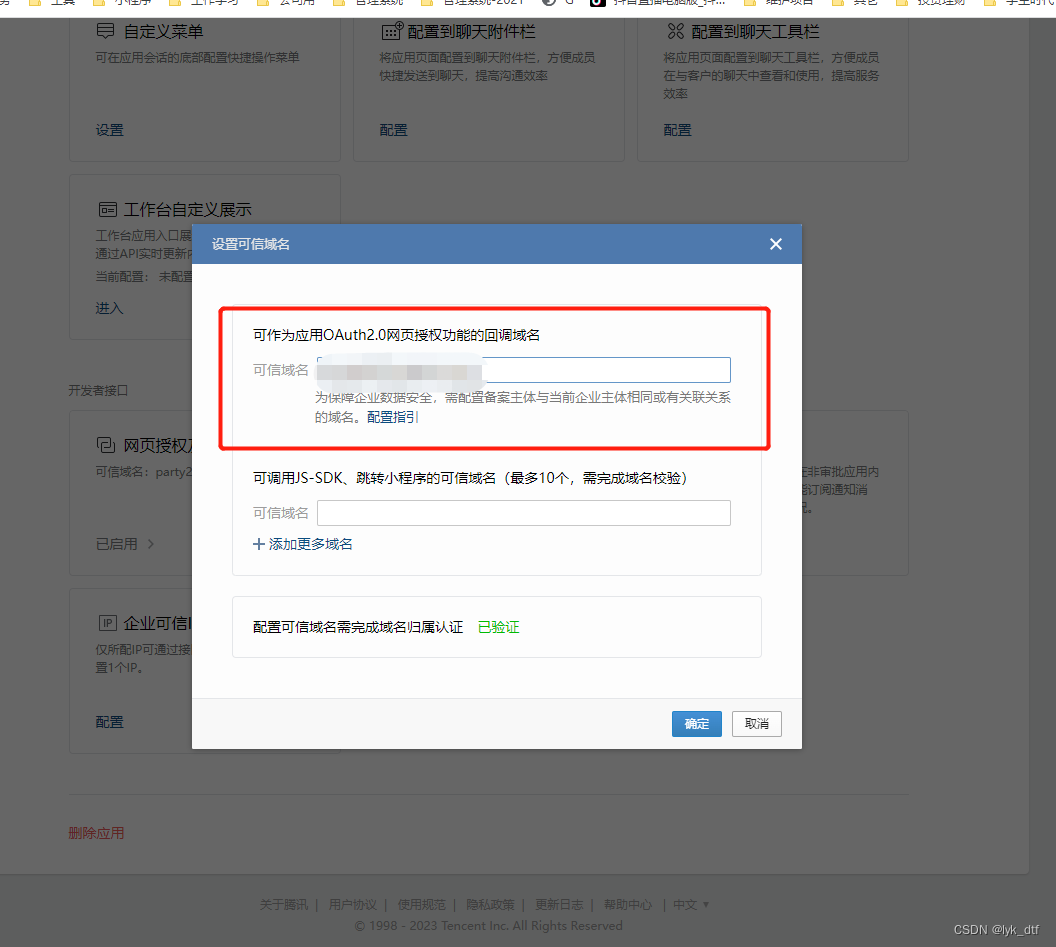
Task: Close the 设置可信域名 dialog
Action: click(x=775, y=244)
